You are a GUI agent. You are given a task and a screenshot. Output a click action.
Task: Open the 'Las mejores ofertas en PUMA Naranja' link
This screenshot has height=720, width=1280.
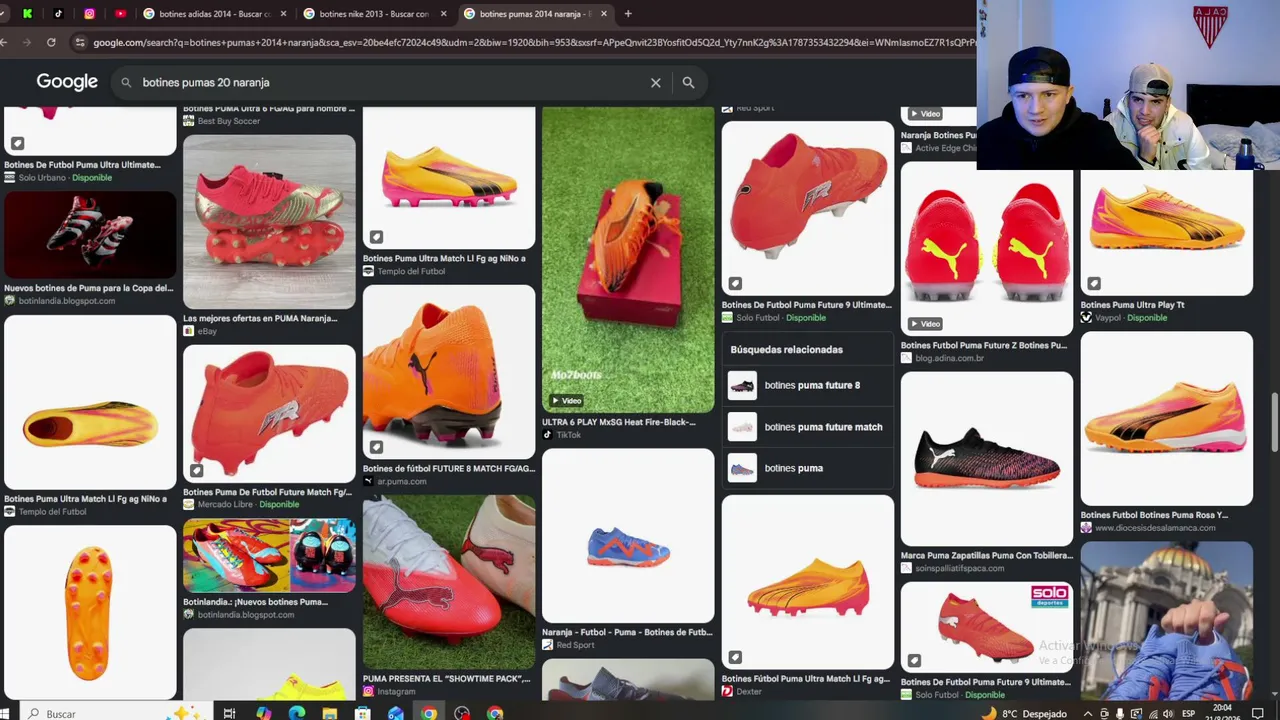click(260, 318)
